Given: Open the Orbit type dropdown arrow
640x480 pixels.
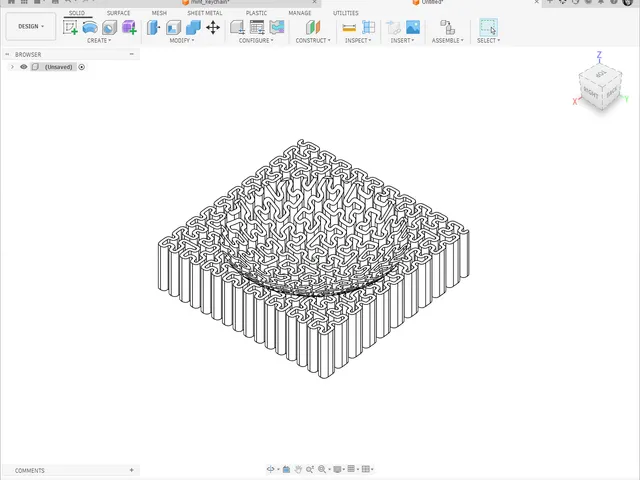Looking at the screenshot, I should pos(278,470).
